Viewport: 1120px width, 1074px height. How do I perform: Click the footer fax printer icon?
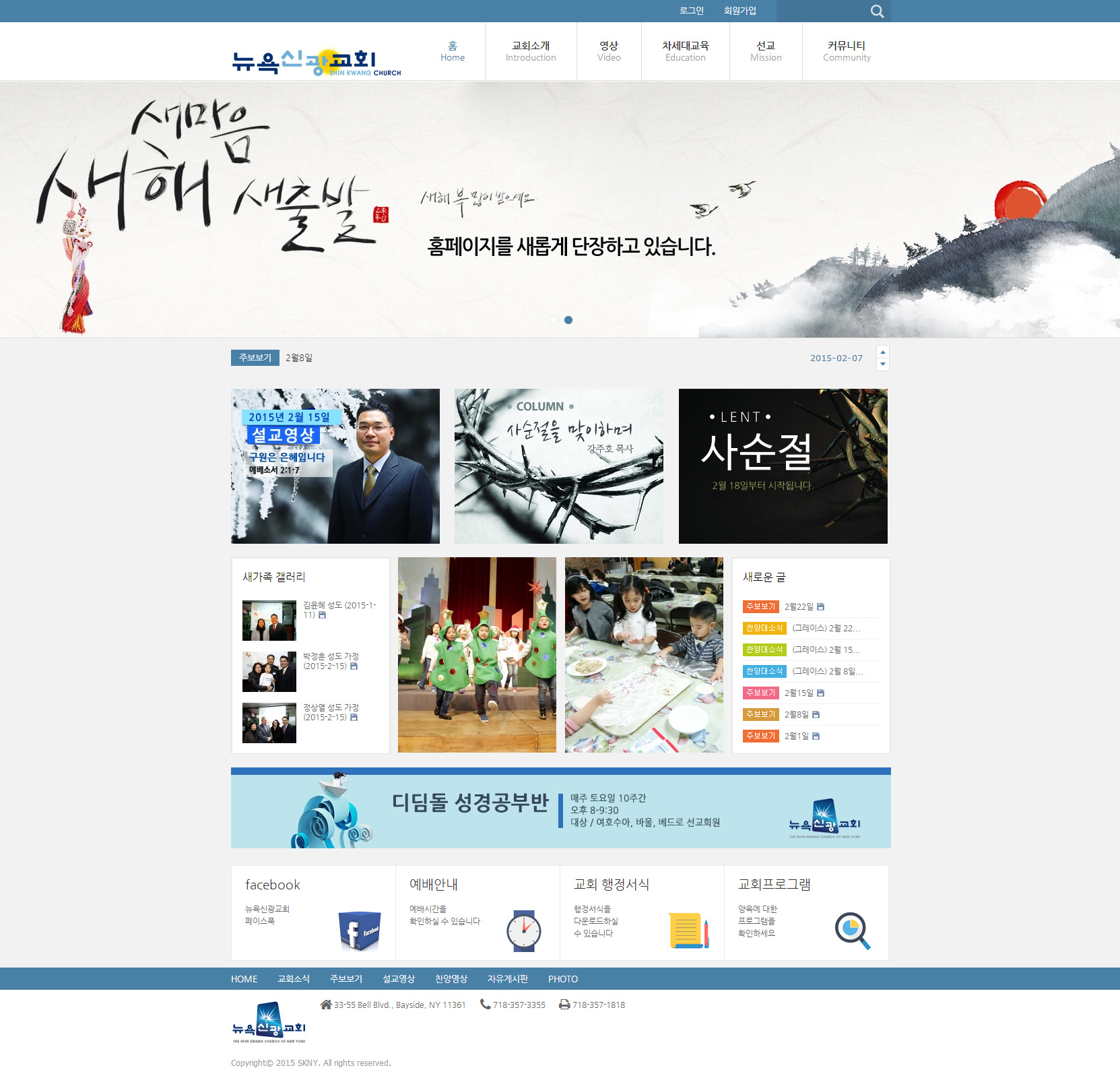point(564,1005)
